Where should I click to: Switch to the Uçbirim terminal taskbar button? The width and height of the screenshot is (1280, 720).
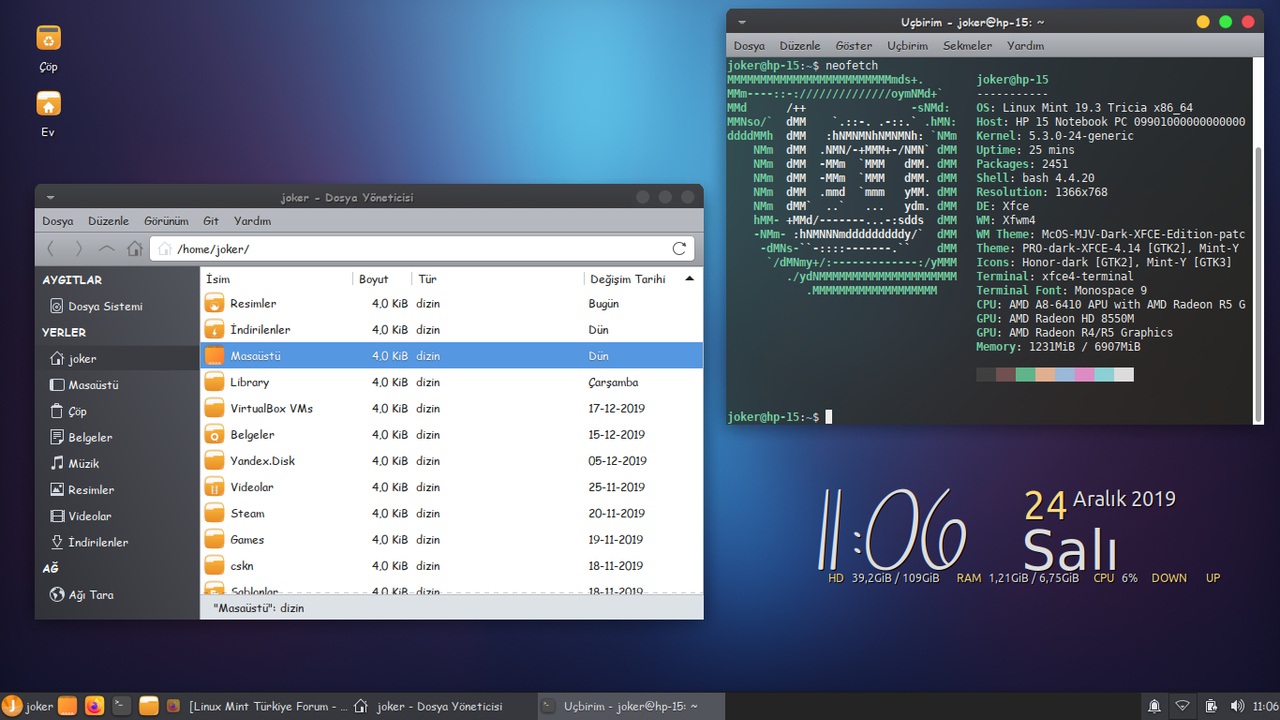(x=630, y=706)
